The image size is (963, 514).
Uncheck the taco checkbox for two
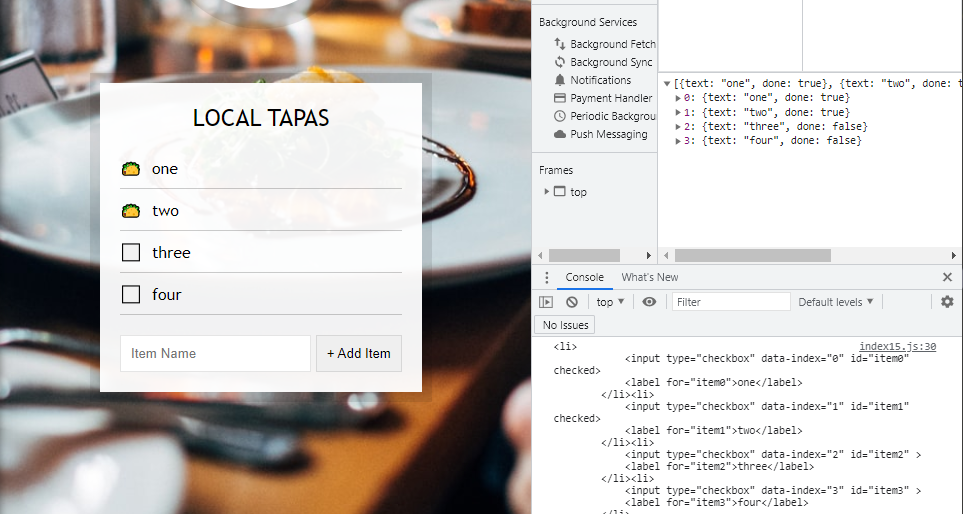pyautogui.click(x=131, y=211)
